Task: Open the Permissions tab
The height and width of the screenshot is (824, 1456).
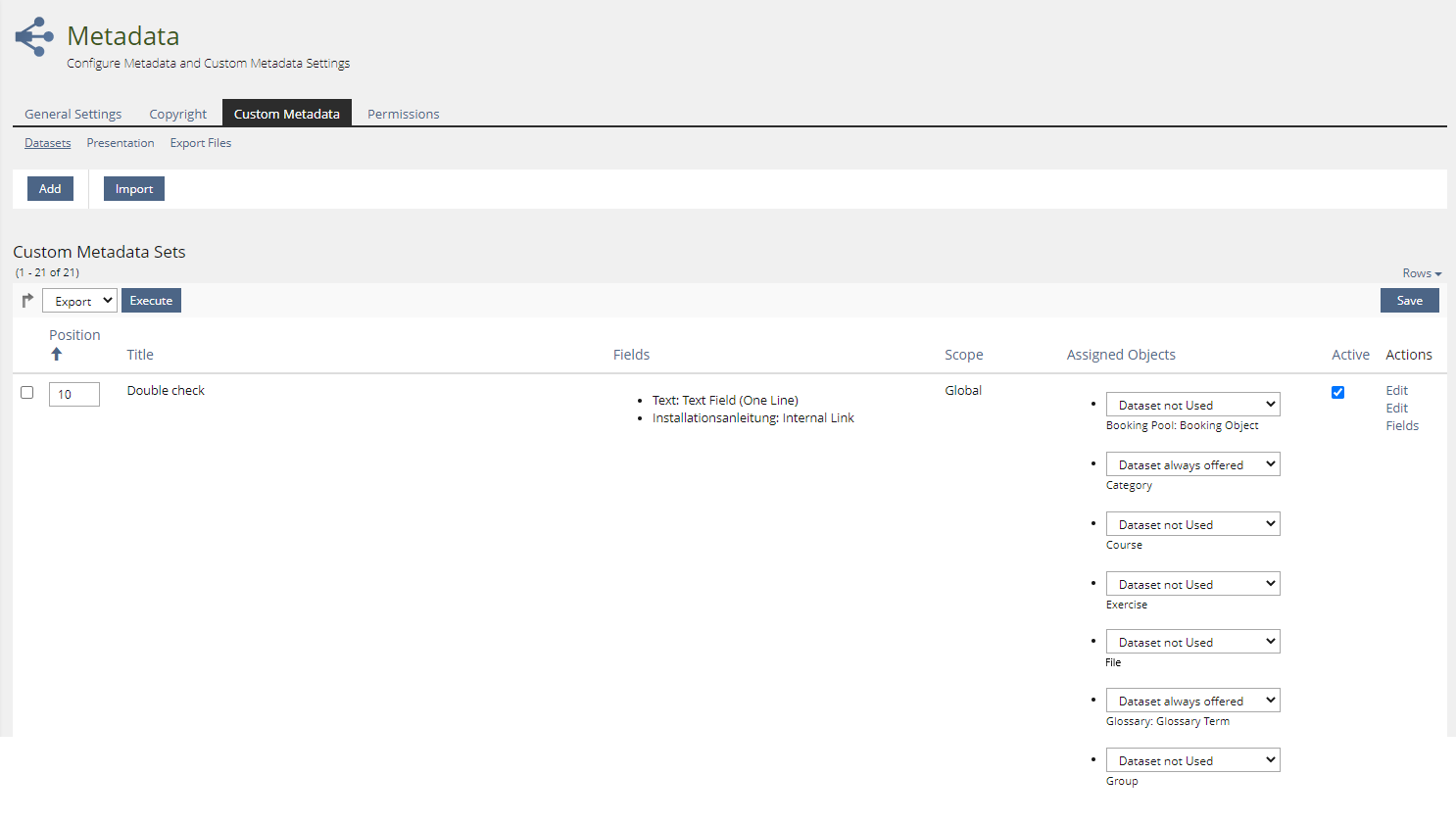Action: 403,114
